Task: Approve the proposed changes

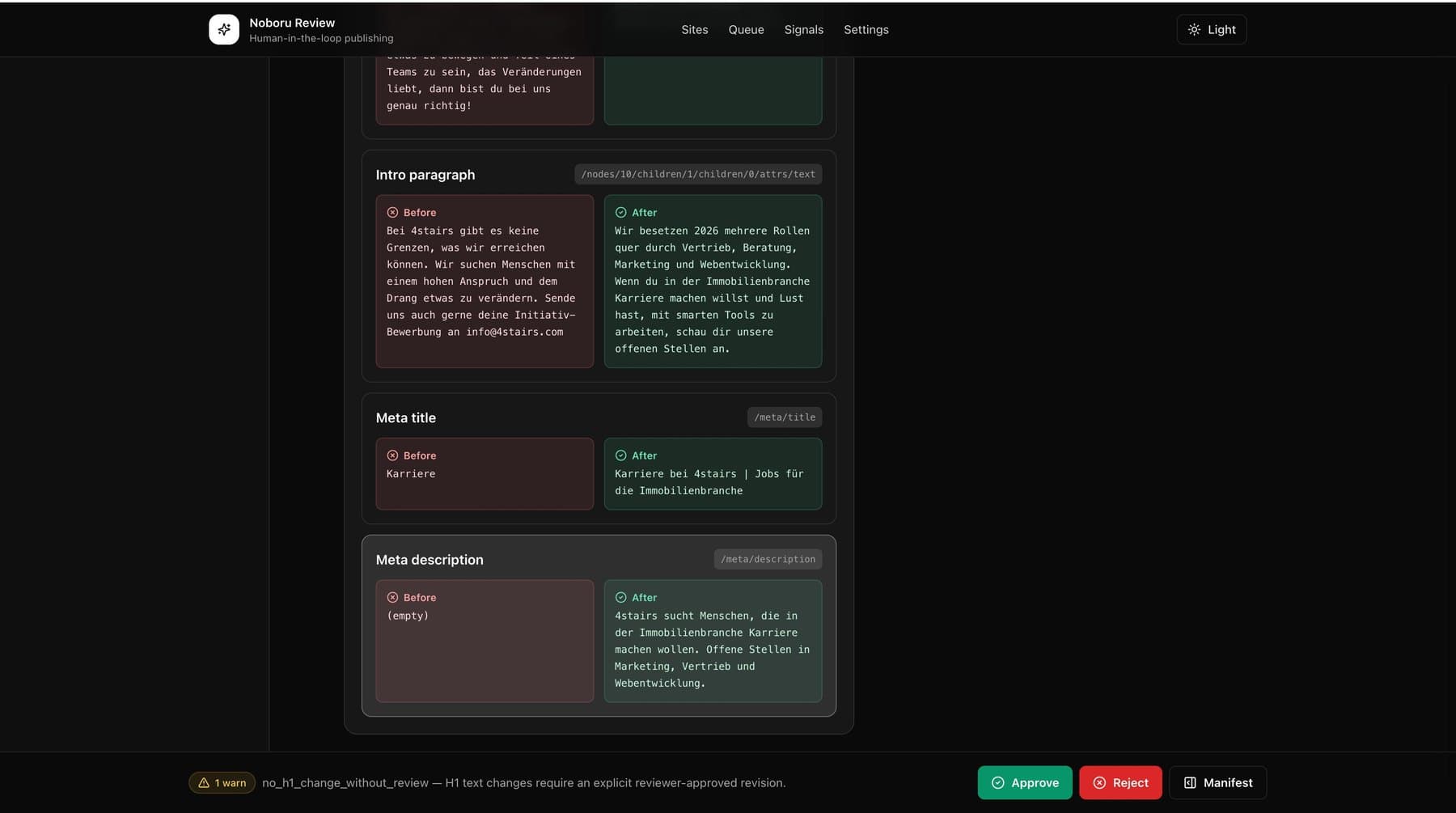Action: tap(1024, 782)
